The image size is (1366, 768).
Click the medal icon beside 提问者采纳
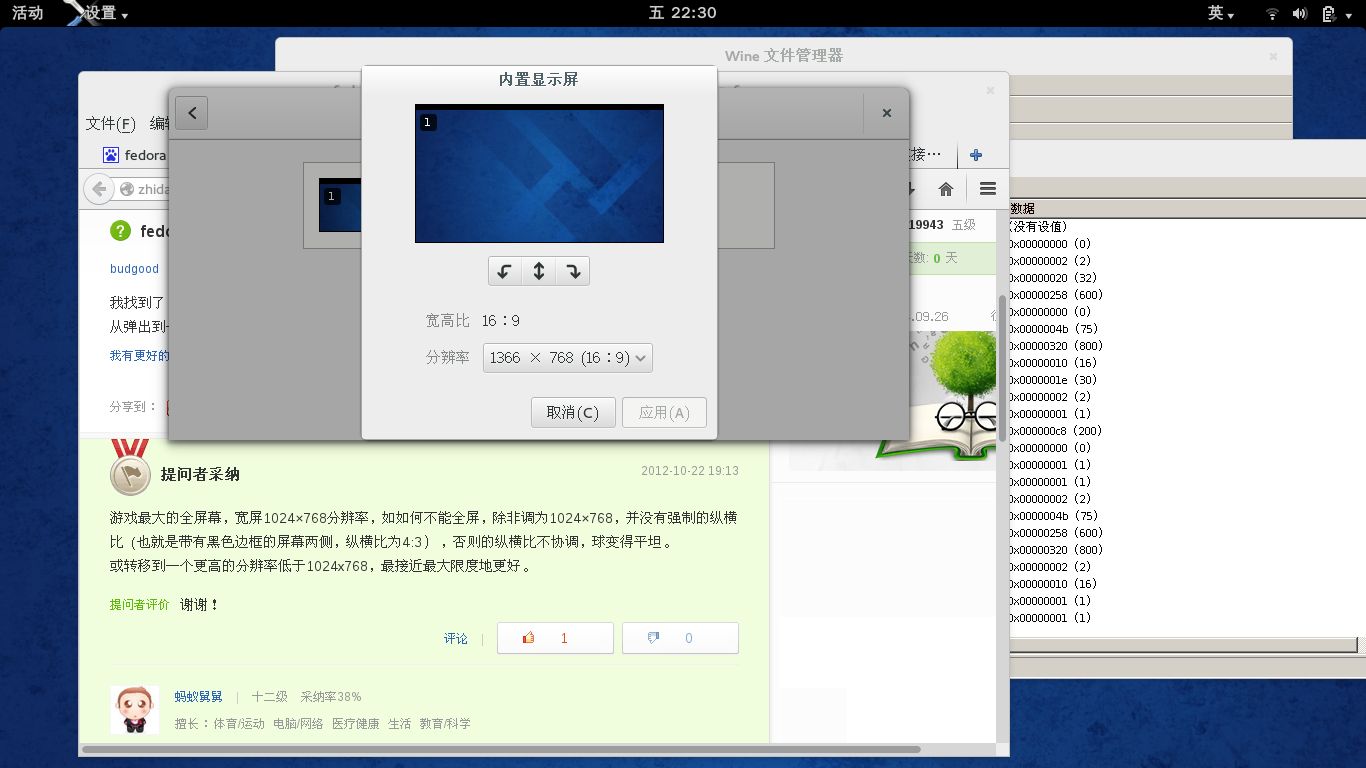(130, 467)
